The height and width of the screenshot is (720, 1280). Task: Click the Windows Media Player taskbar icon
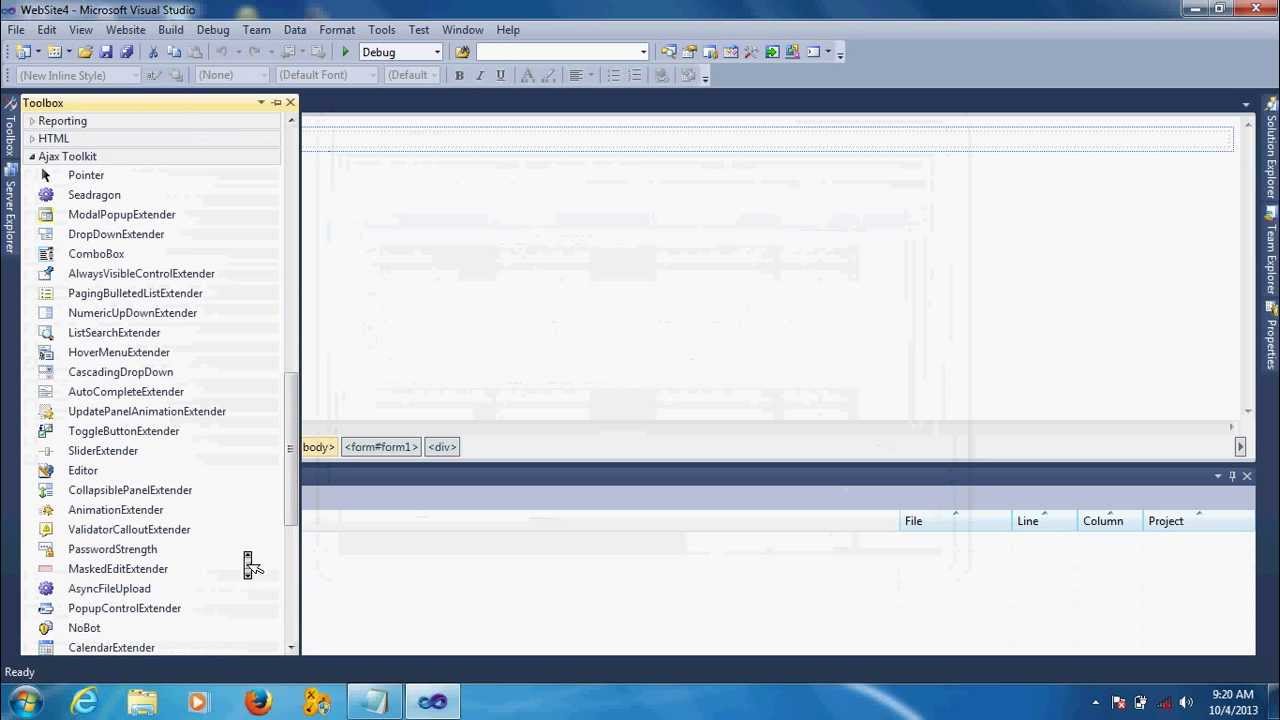pyautogui.click(x=198, y=702)
